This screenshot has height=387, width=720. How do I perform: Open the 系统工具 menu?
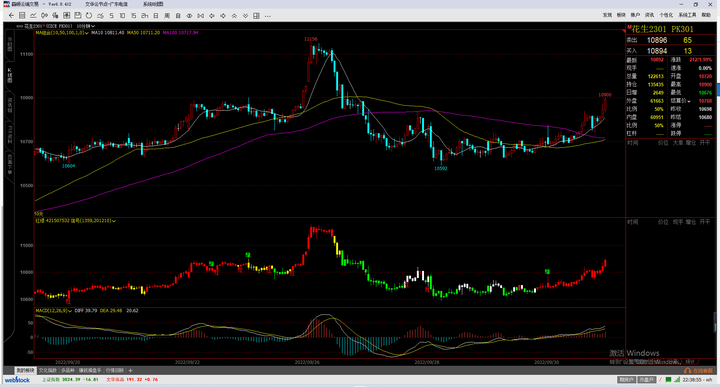pyautogui.click(x=687, y=15)
